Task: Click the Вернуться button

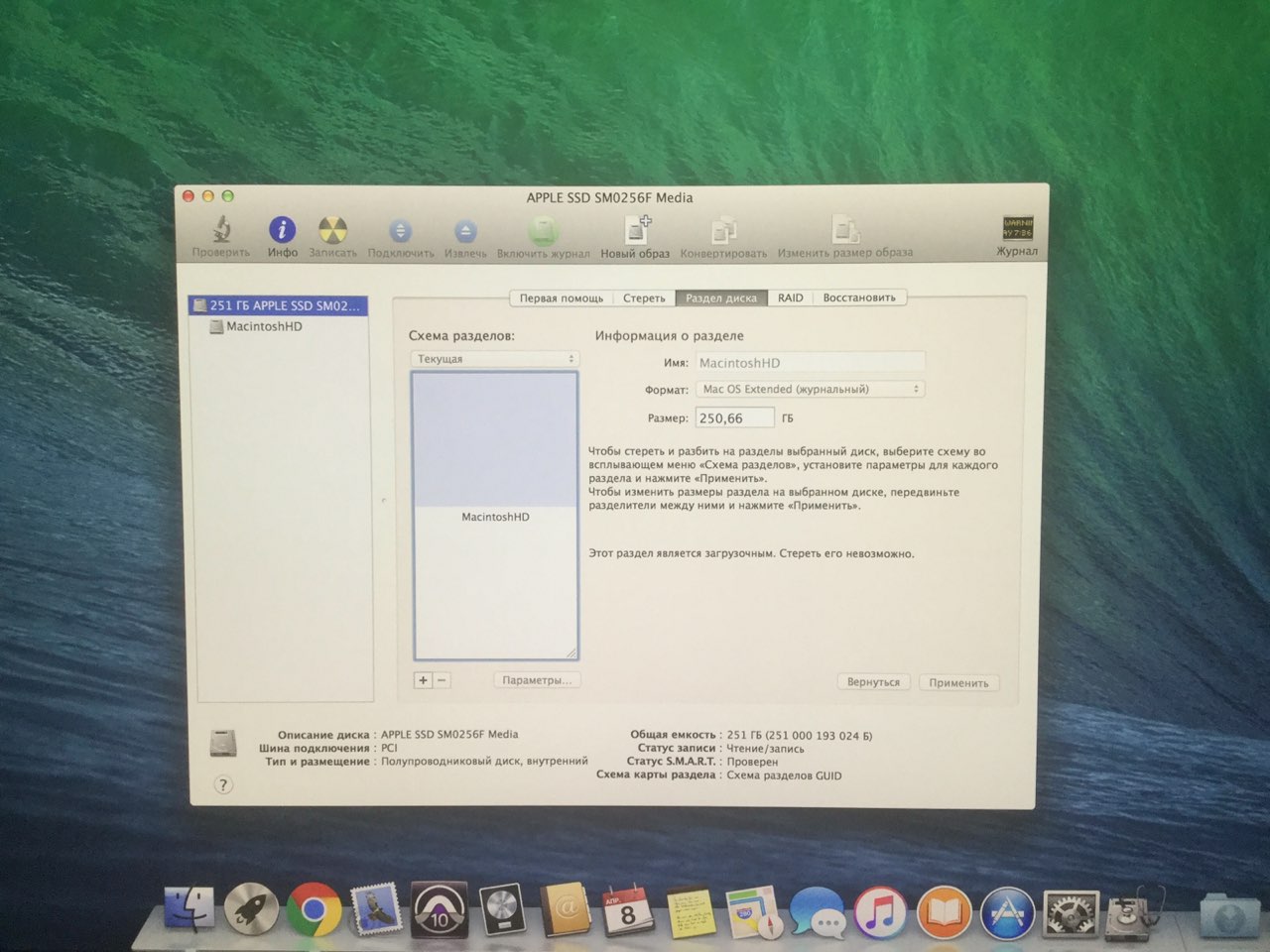Action: (873, 682)
